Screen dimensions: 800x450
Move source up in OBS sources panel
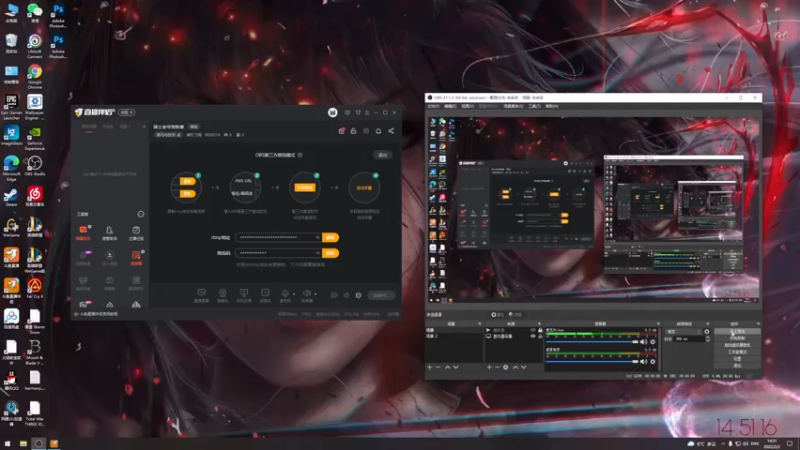(x=515, y=367)
